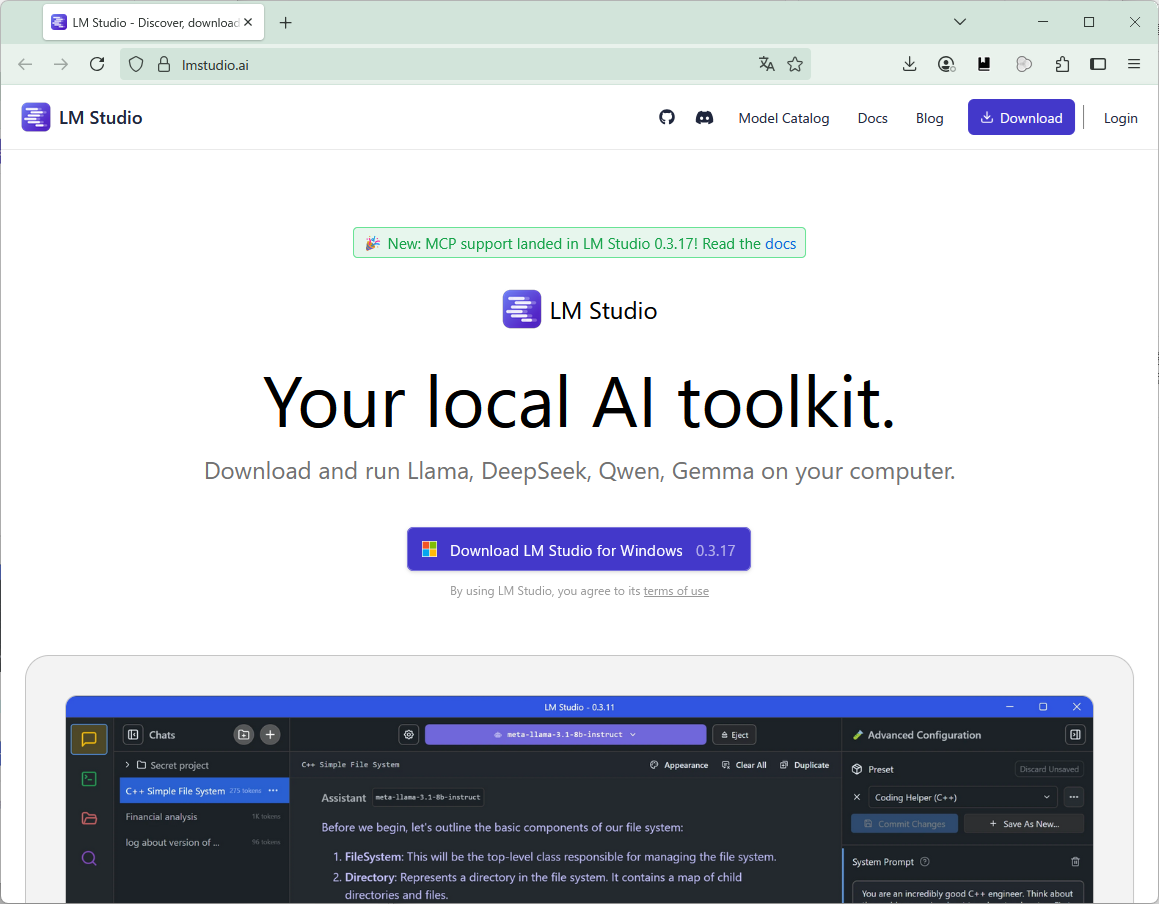Open the browser extensions puzzle icon
Screen dimensions: 1159x904
(1062, 64)
